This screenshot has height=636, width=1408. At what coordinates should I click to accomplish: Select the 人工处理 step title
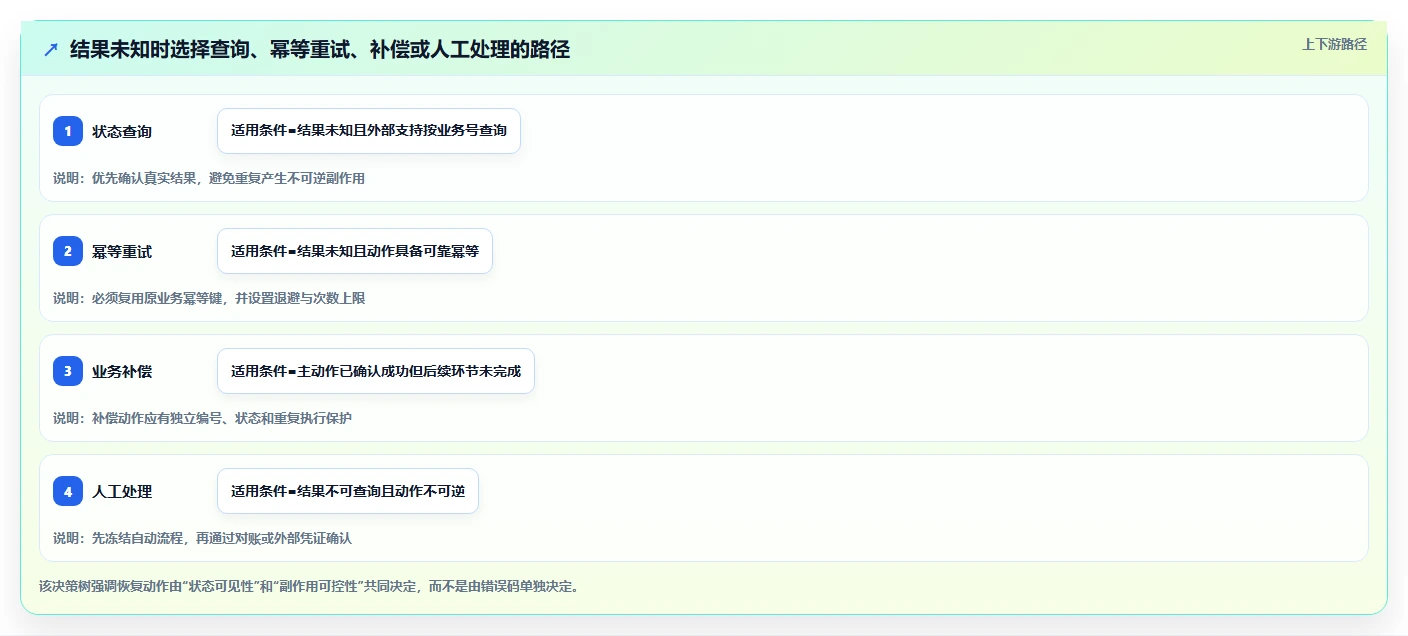[x=122, y=491]
